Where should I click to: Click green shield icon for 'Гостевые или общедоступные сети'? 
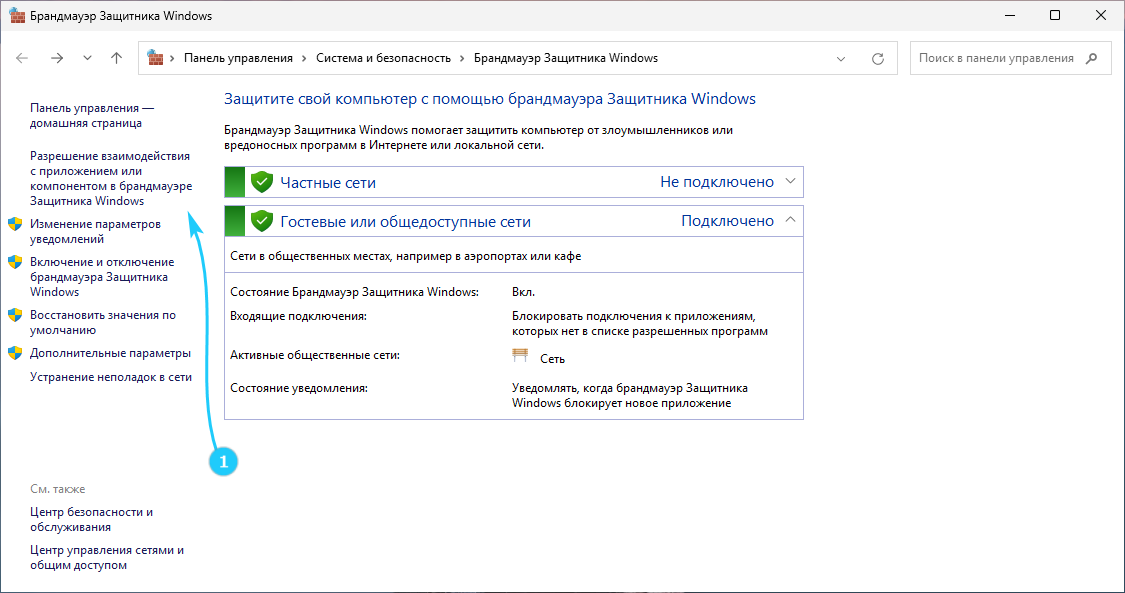pyautogui.click(x=262, y=221)
